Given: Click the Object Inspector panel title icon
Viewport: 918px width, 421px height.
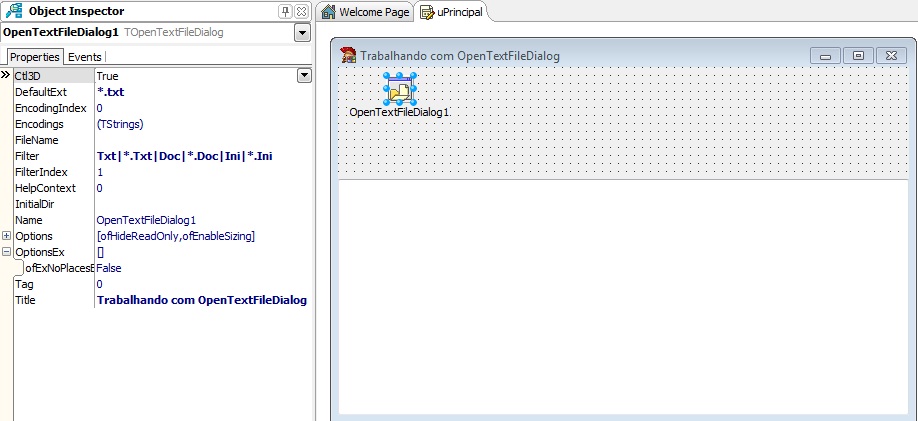Looking at the screenshot, I should [x=14, y=11].
